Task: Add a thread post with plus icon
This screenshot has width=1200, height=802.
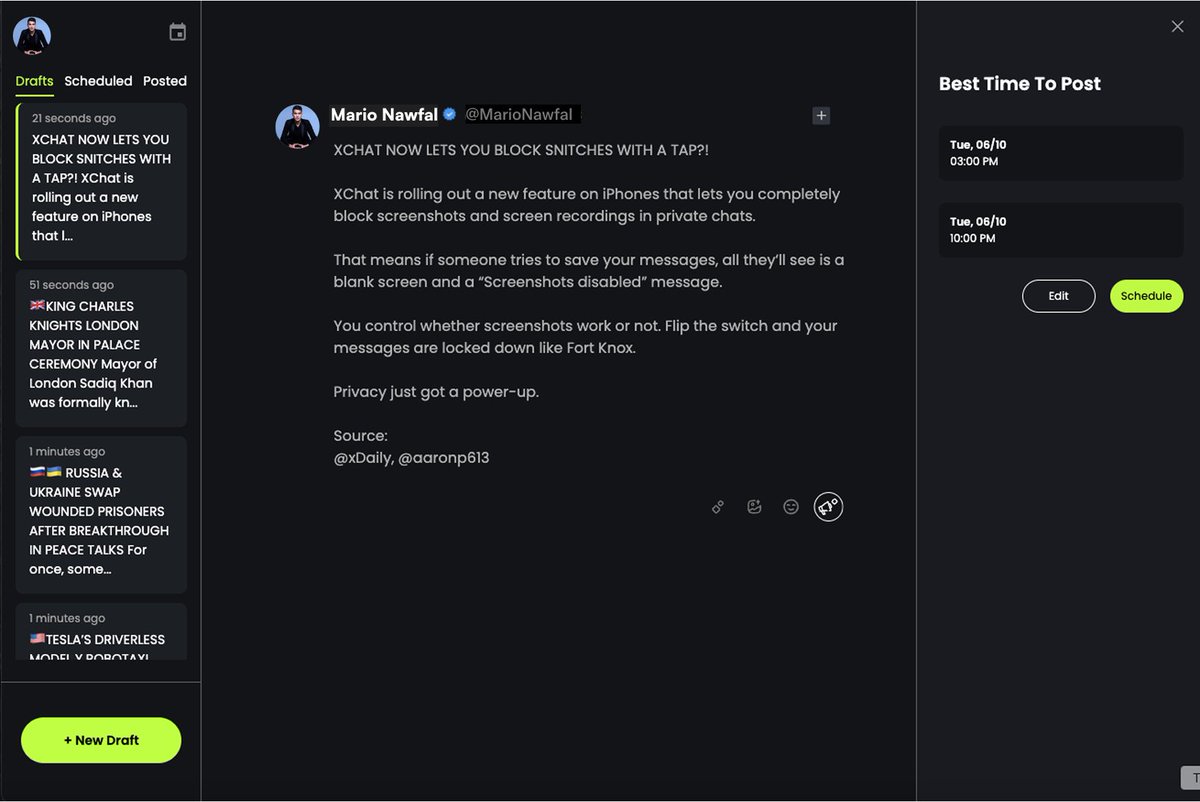Action: (x=821, y=116)
